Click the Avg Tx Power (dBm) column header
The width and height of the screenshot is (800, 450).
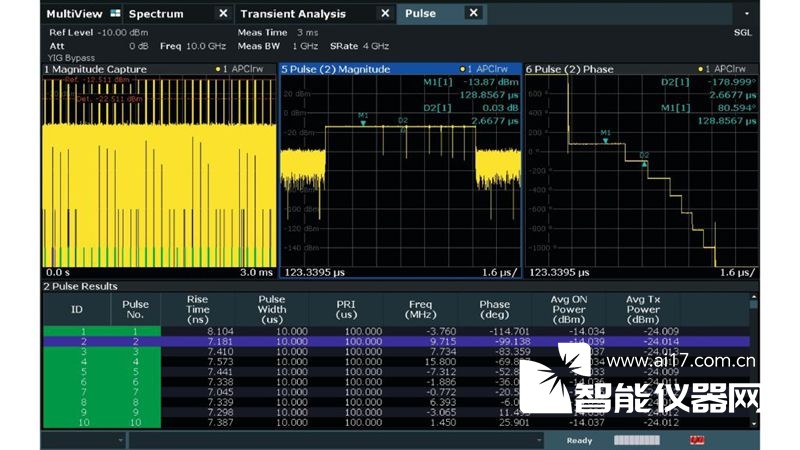coord(643,309)
